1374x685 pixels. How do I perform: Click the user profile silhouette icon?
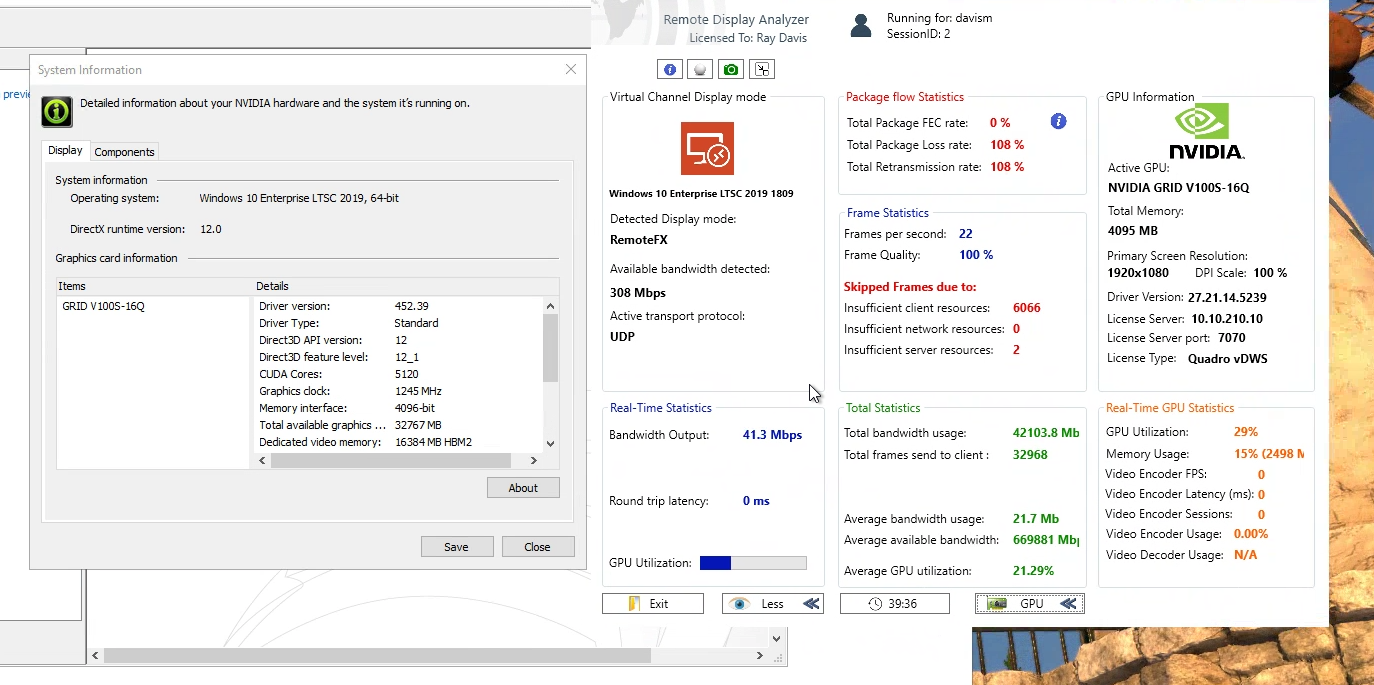pyautogui.click(x=861, y=26)
